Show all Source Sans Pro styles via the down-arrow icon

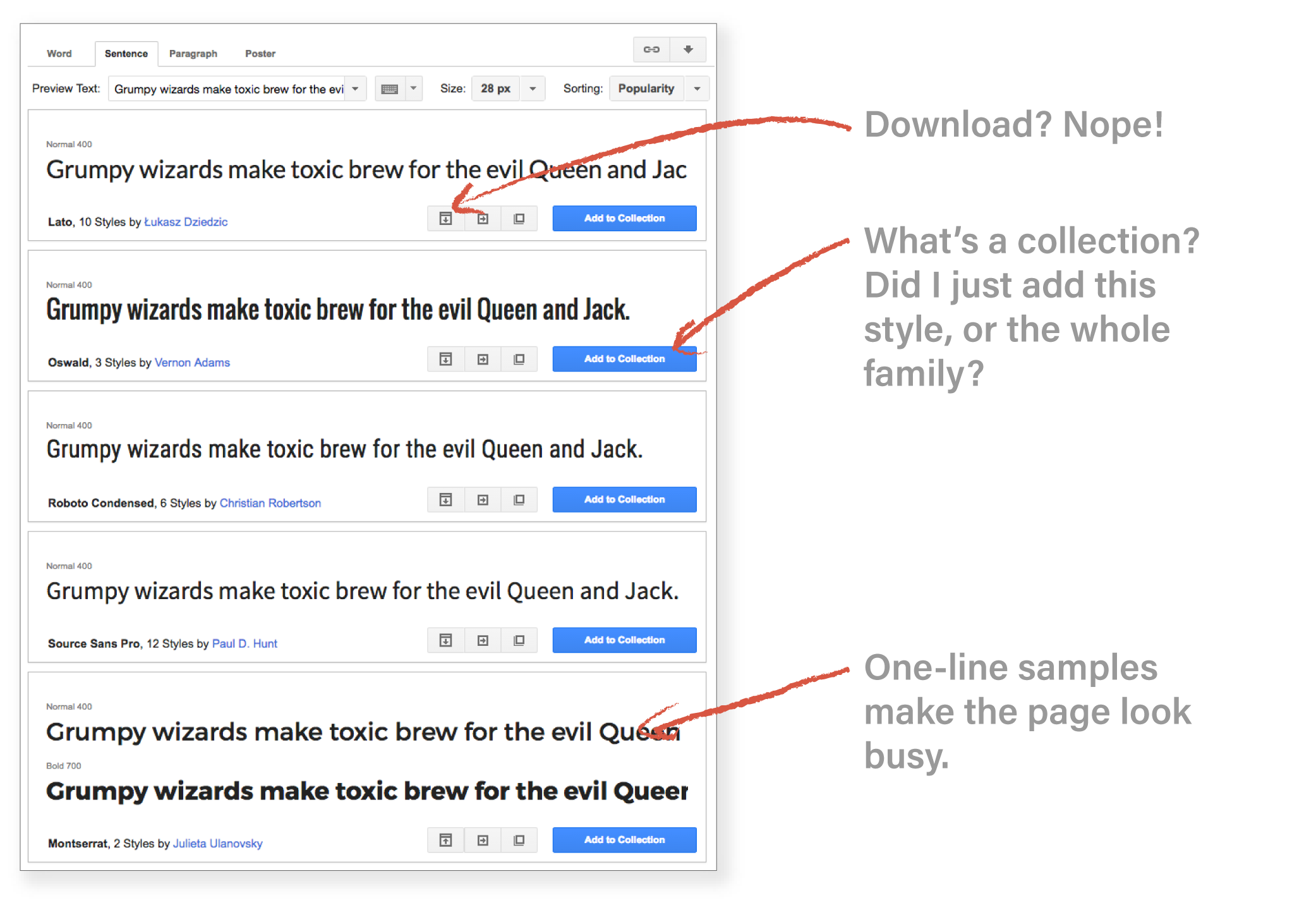(446, 640)
